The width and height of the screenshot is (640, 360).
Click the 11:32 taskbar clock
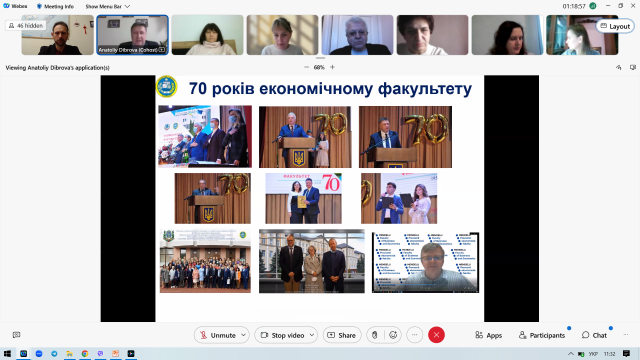tap(609, 354)
